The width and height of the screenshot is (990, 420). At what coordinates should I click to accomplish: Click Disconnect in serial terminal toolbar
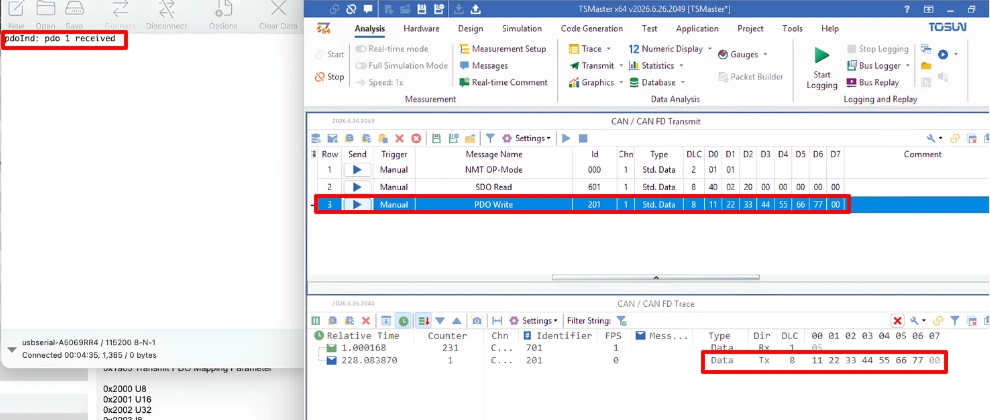[x=167, y=15]
